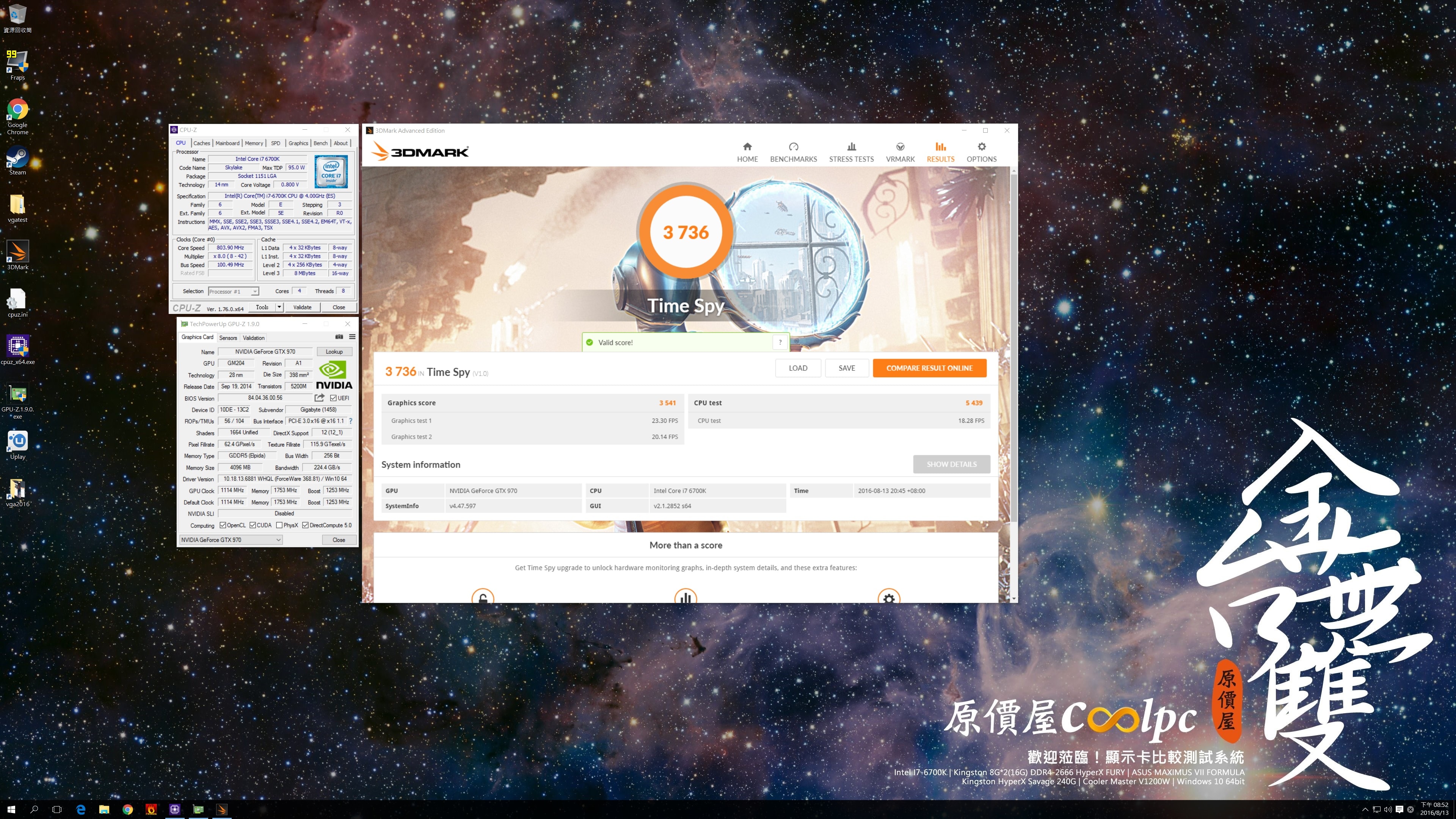Open the 3DMark Stress Tests section
1456x819 pixels.
point(851,152)
